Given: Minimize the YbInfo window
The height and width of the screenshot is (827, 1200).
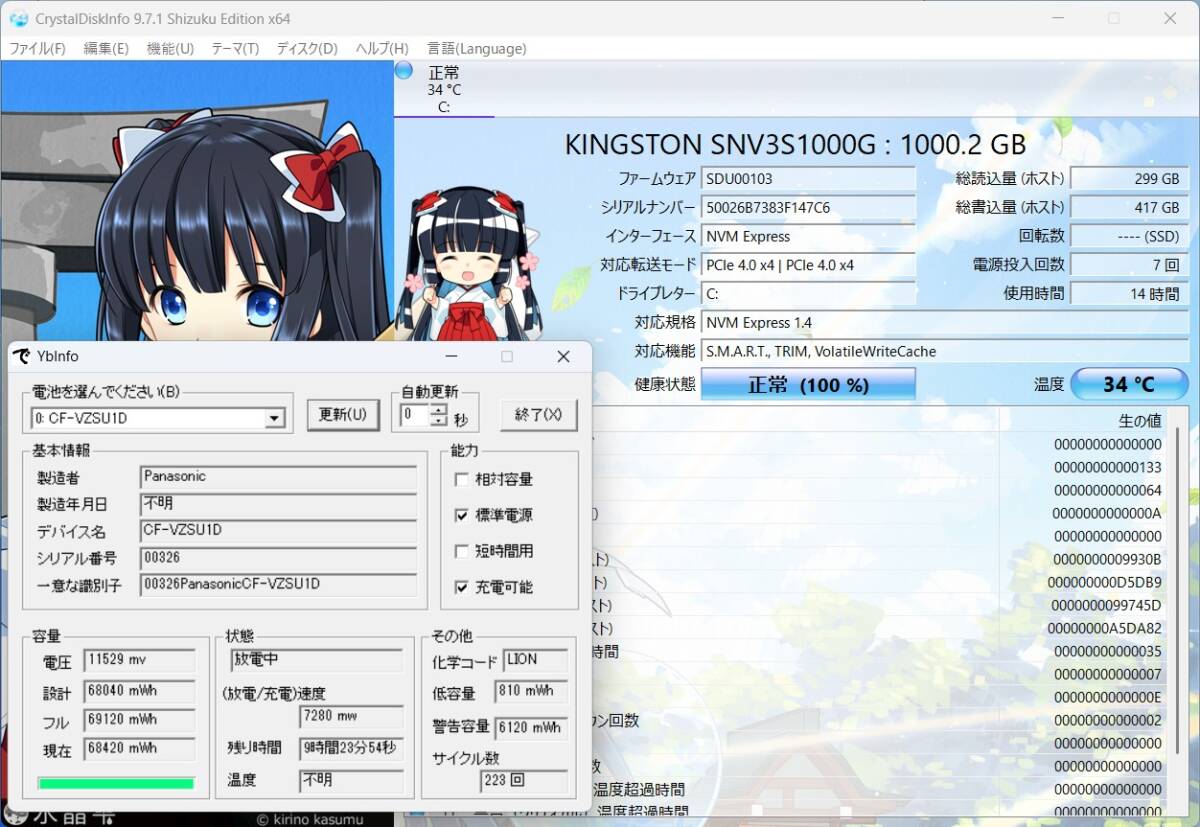Looking at the screenshot, I should [451, 357].
